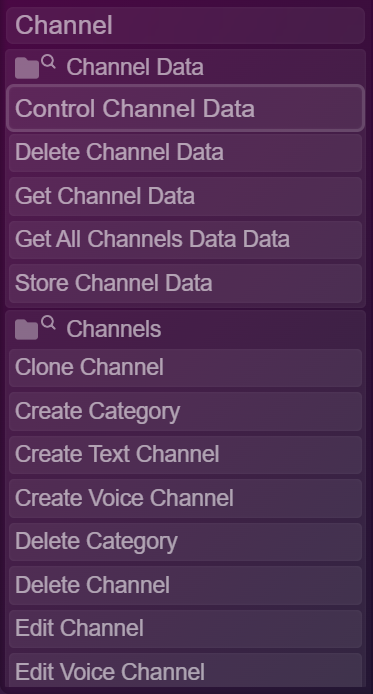This screenshot has height=694, width=373.
Task: Choose Get All Channels Data Data
Action: coord(185,240)
